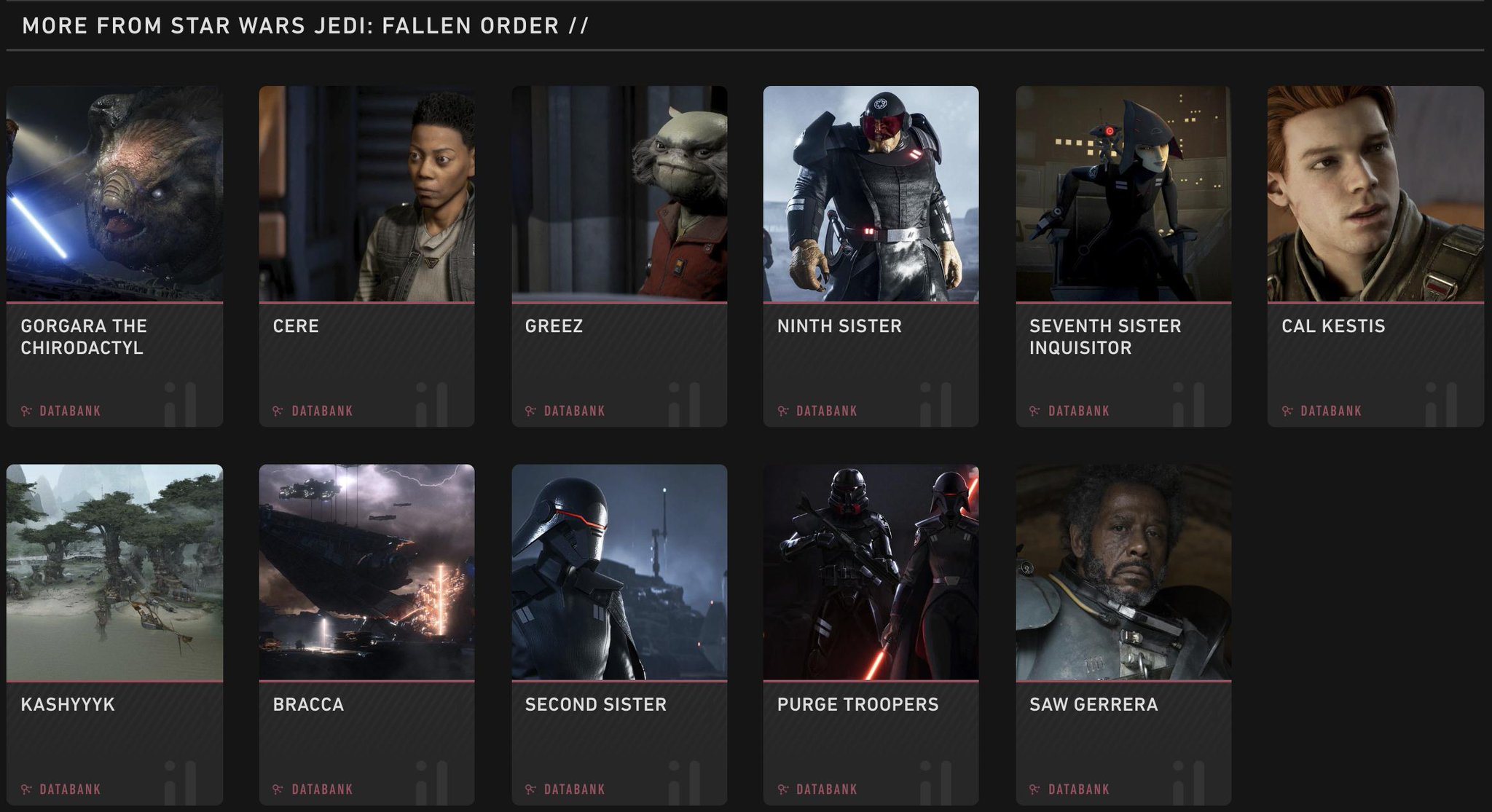Open the Cere character image
The width and height of the screenshot is (1492, 812).
point(367,194)
